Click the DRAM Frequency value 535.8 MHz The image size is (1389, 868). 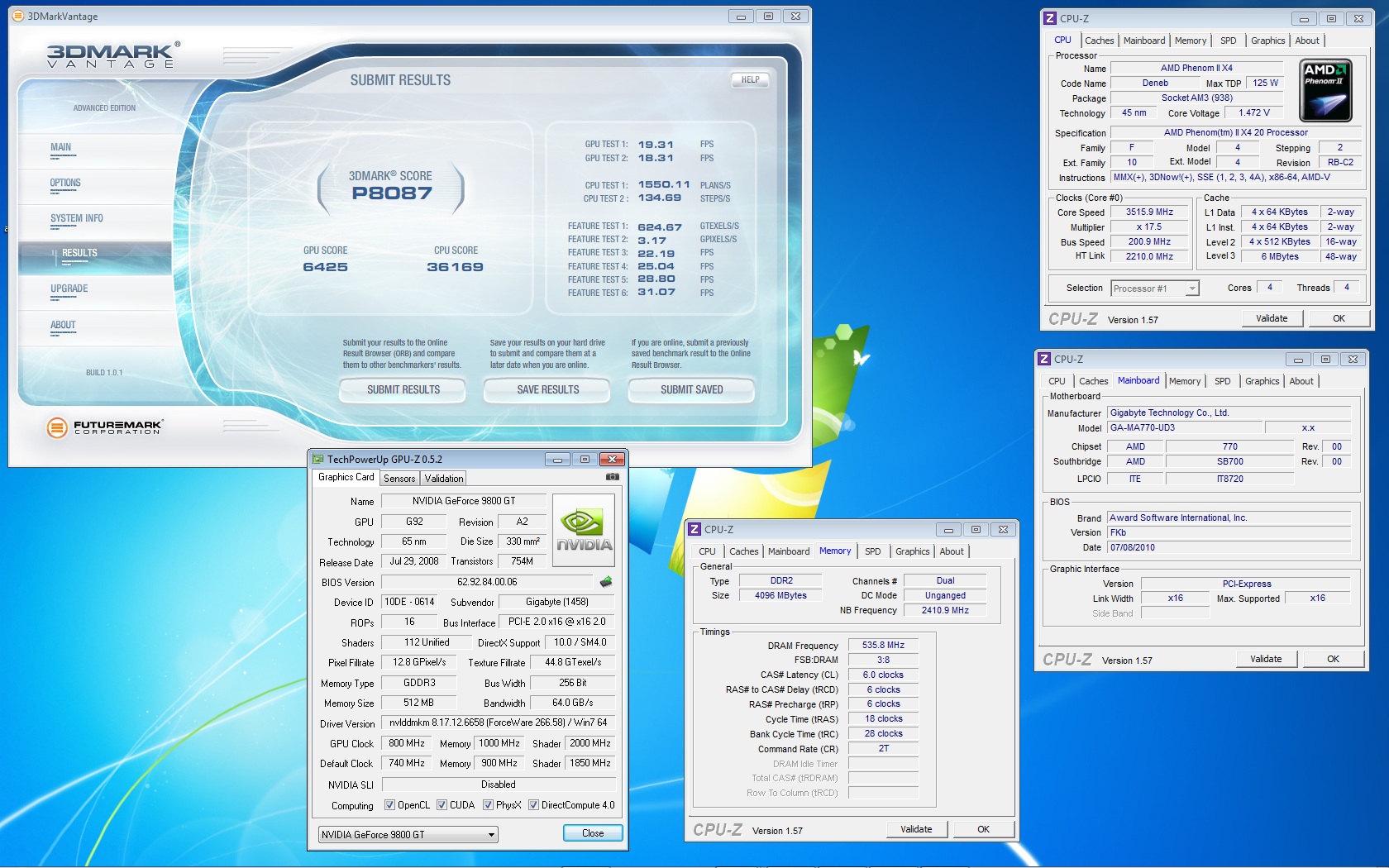883,645
